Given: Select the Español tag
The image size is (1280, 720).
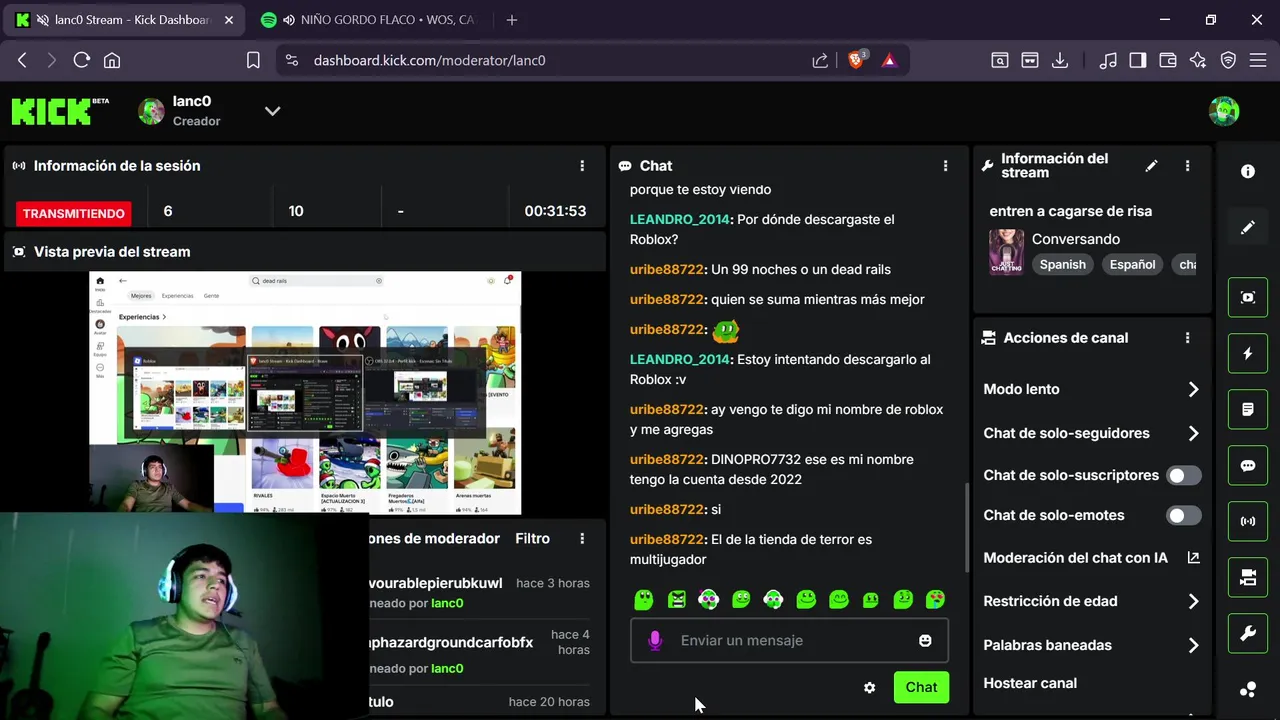Looking at the screenshot, I should (x=1132, y=265).
